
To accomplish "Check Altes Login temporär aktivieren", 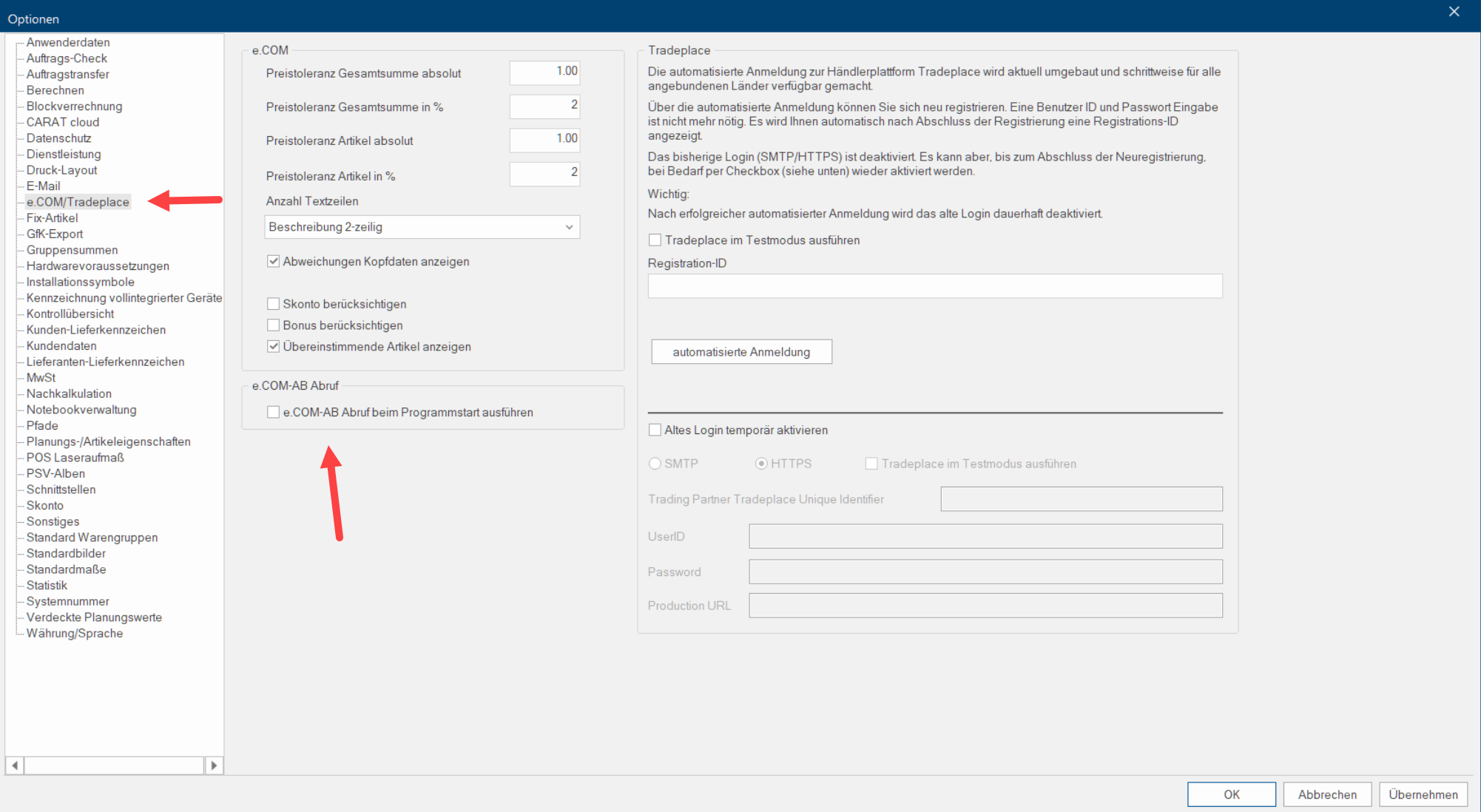I will tap(655, 430).
